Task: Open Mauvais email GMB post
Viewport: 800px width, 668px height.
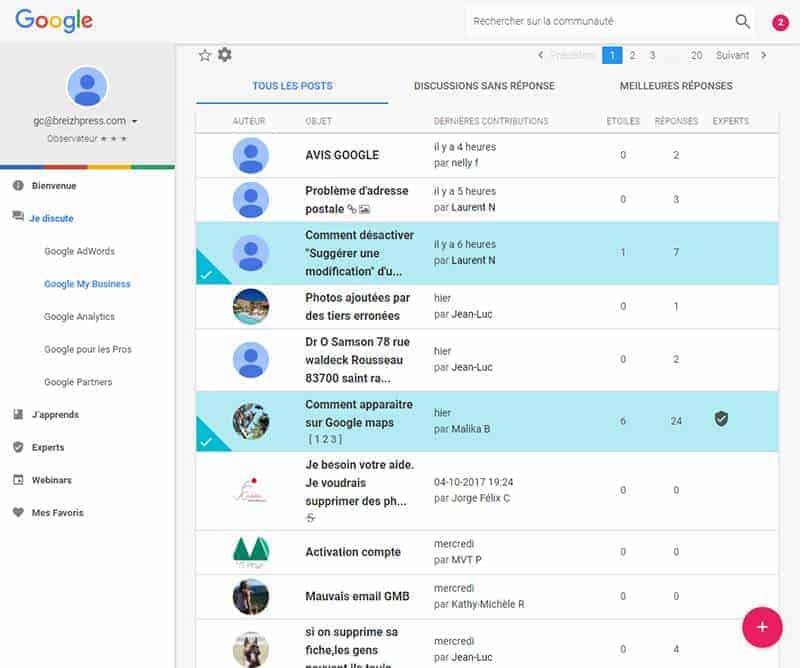Action: (357, 596)
